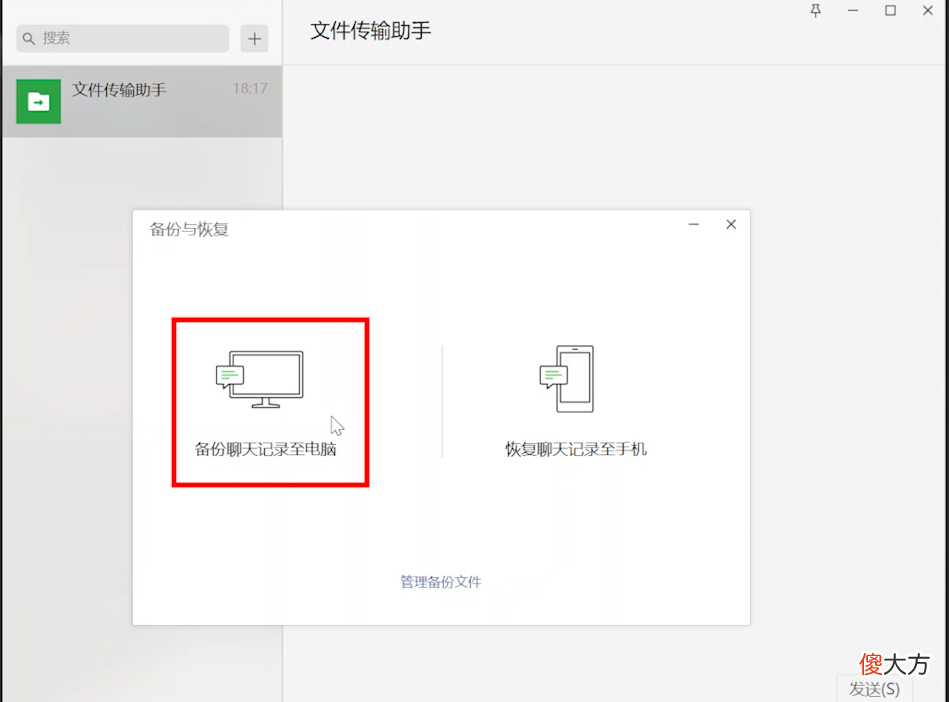949x702 pixels.
Task: Open the 文件传输助手 conversation in list
Action: [x=142, y=102]
